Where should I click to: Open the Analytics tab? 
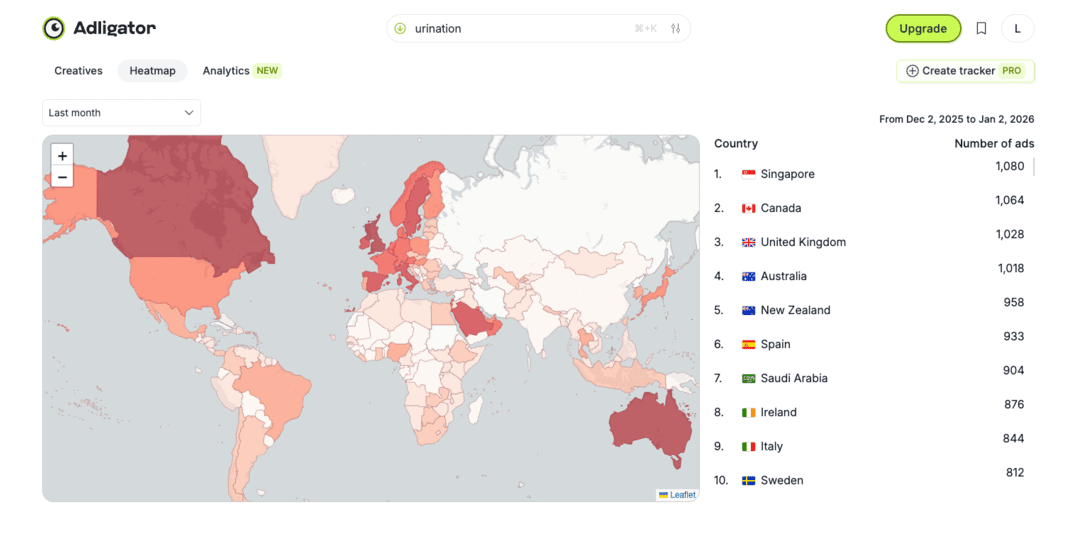tap(226, 71)
